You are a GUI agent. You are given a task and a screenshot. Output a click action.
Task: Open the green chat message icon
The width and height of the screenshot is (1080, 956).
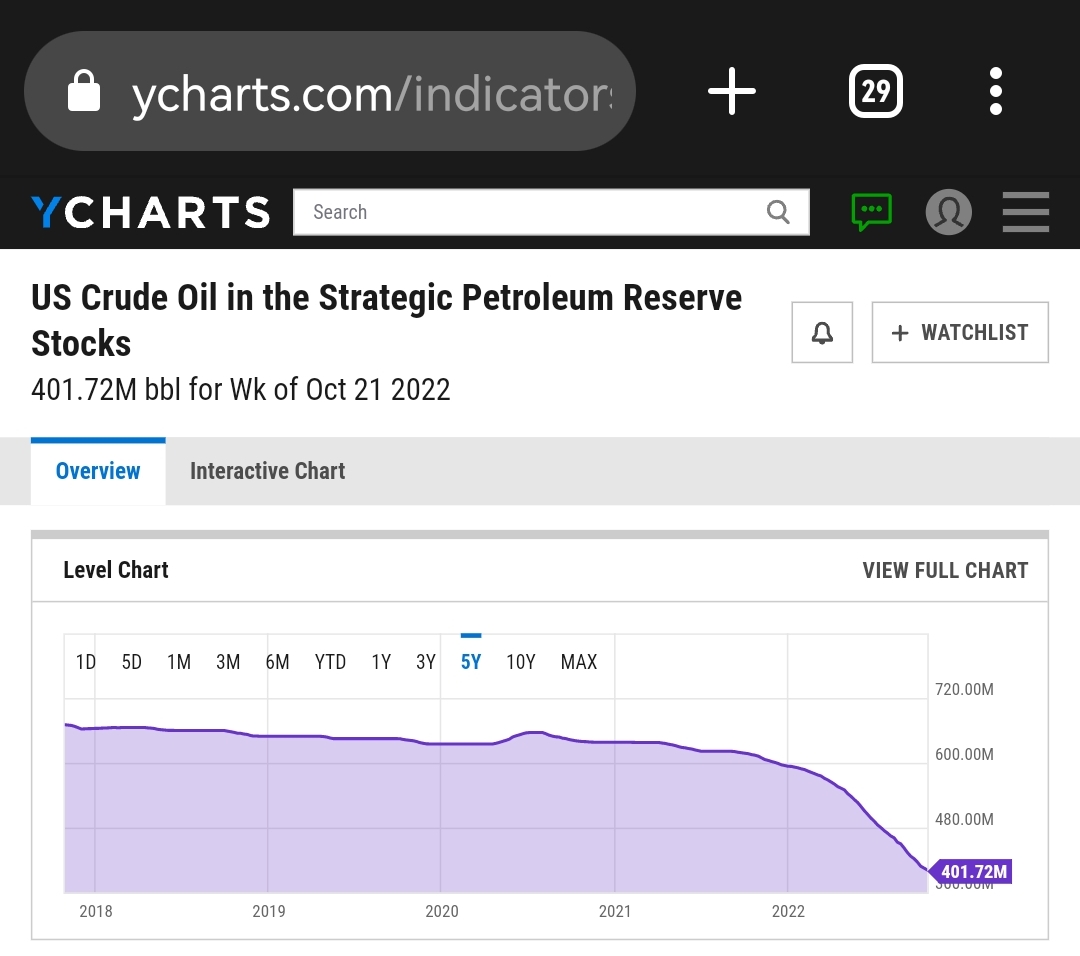(x=871, y=212)
